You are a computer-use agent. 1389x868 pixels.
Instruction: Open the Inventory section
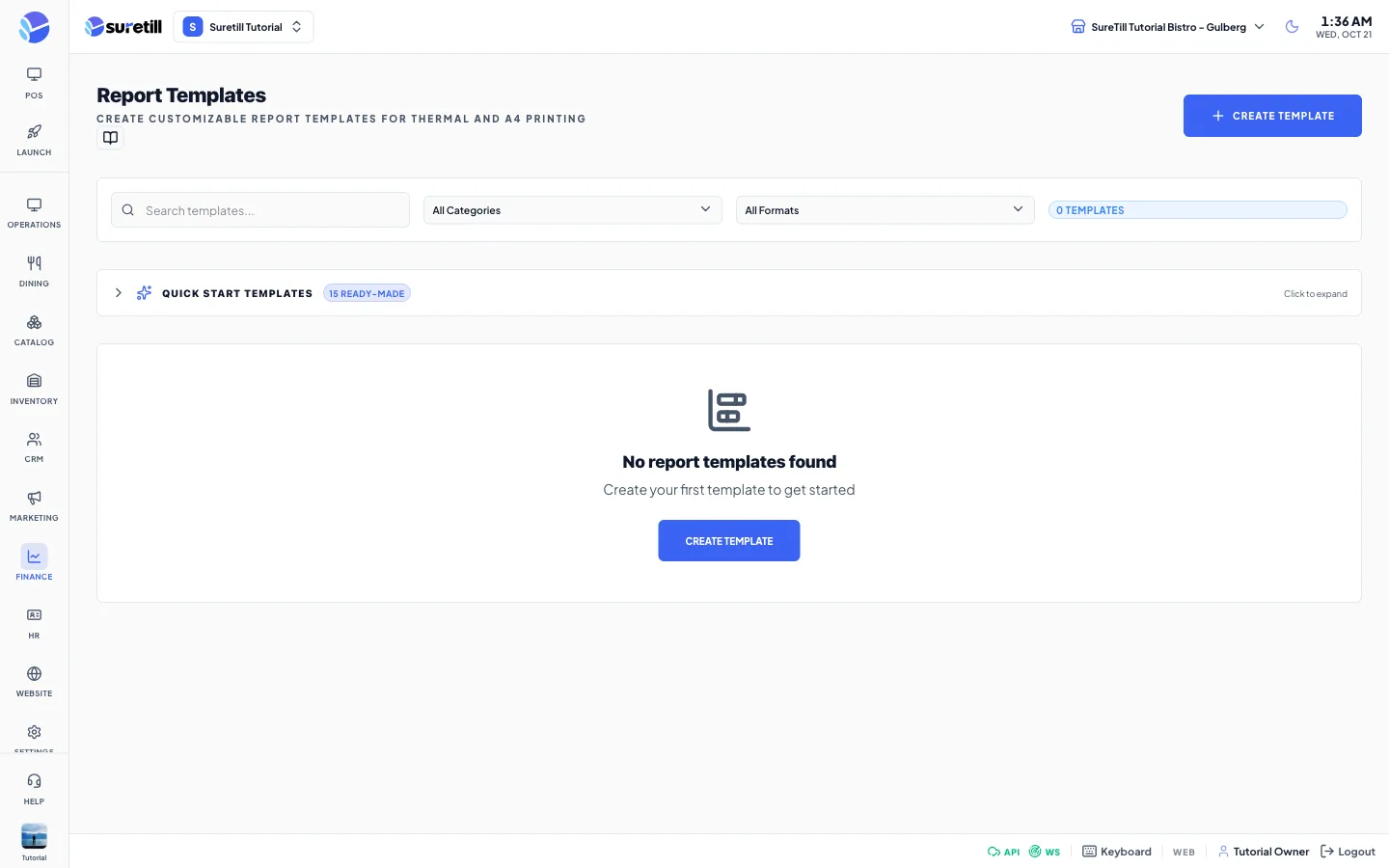click(34, 390)
